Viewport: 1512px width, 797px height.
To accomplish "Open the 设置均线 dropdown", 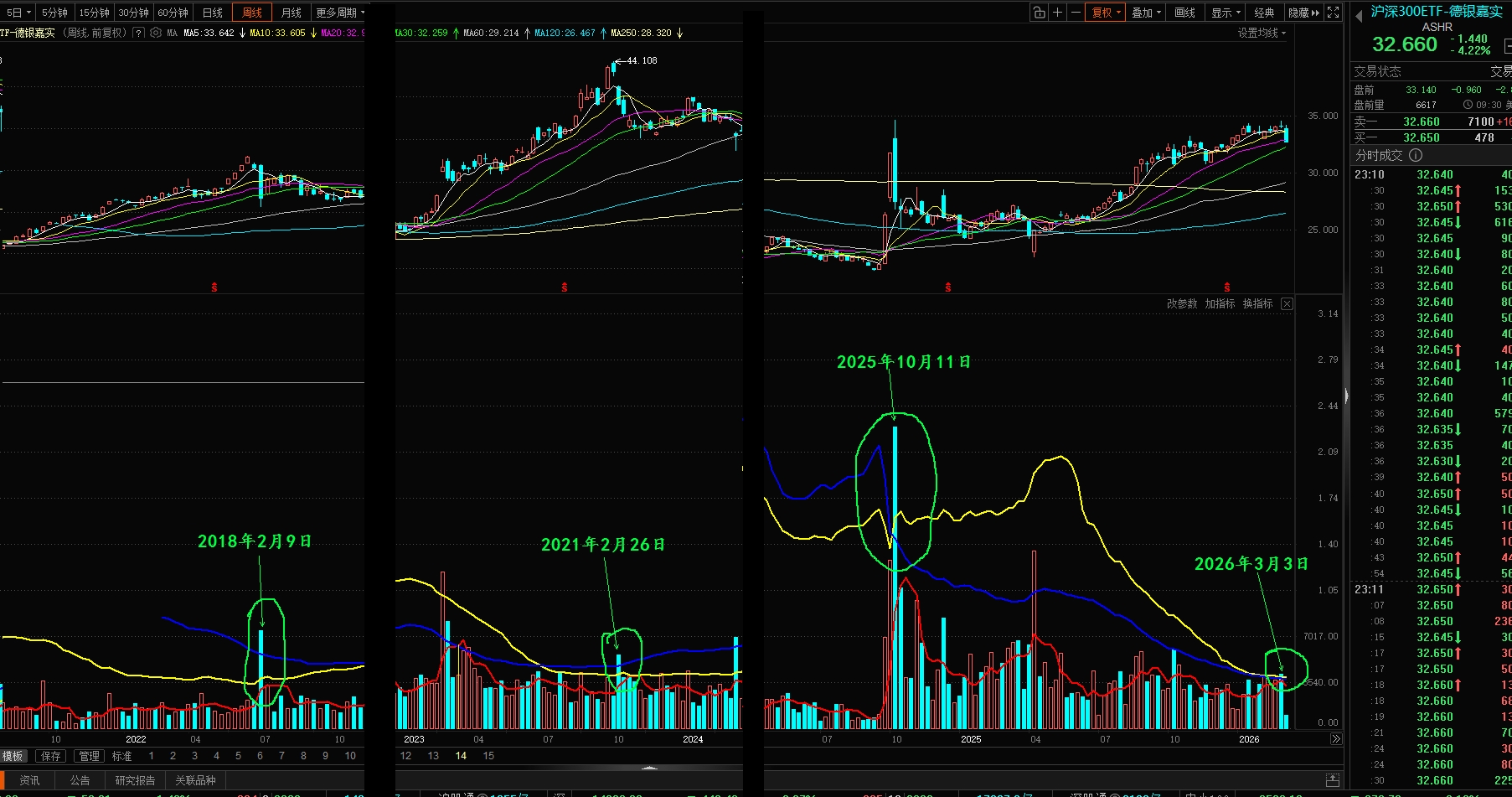I will pos(1262,33).
